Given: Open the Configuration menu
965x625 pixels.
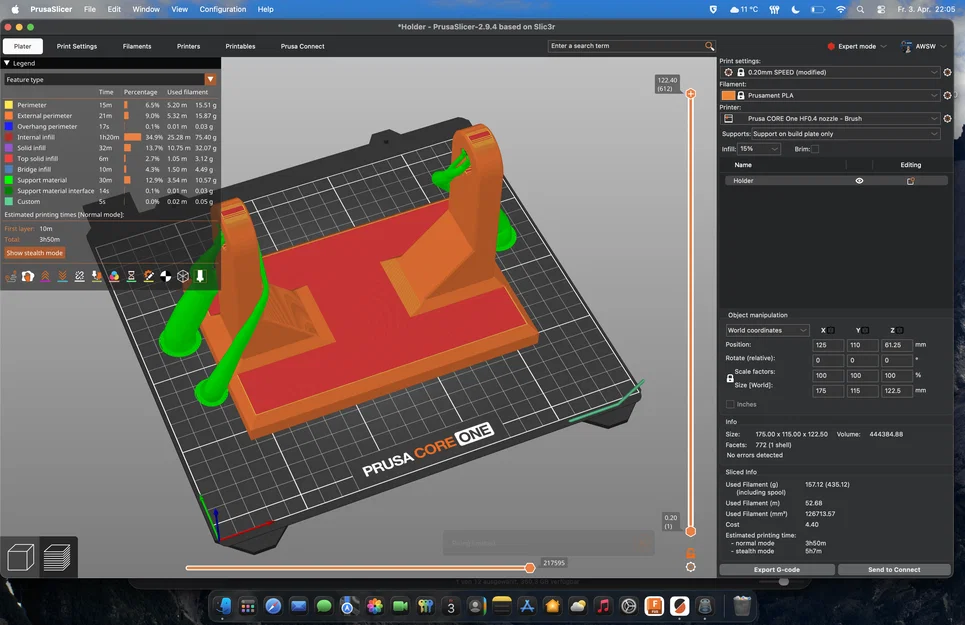Looking at the screenshot, I should (x=222, y=9).
